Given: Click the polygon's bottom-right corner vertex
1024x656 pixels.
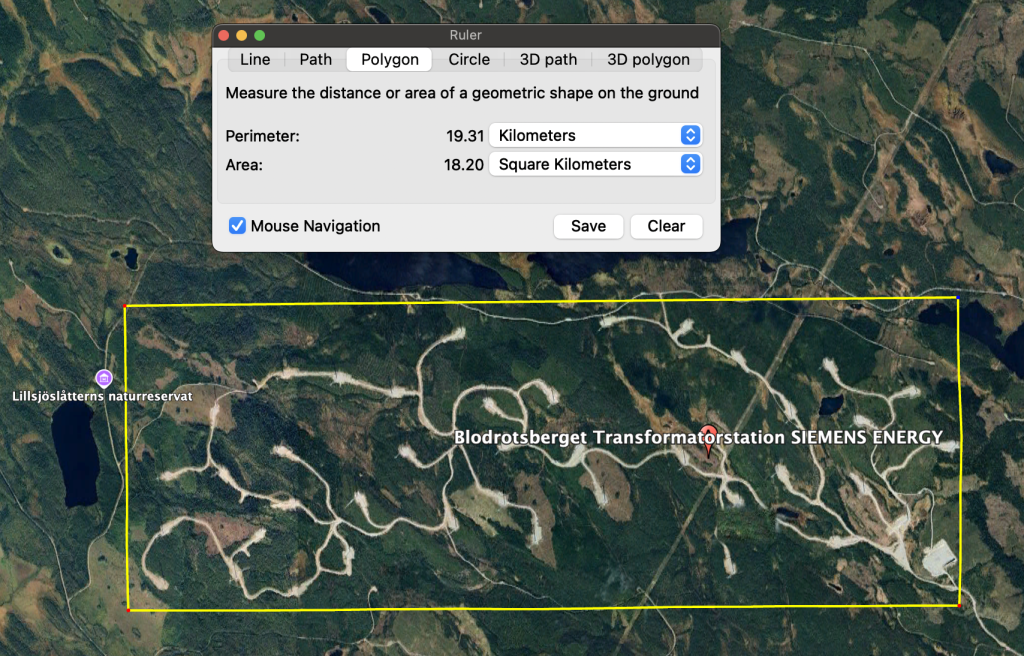Looking at the screenshot, I should (959, 606).
